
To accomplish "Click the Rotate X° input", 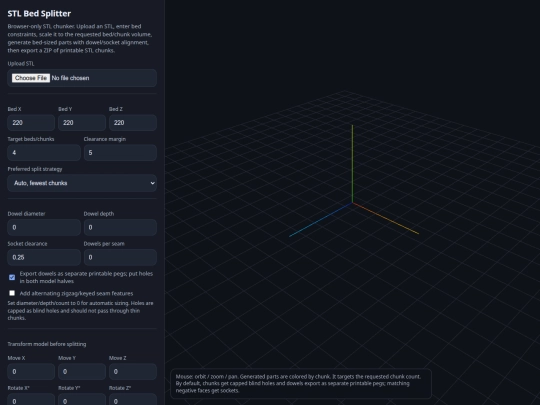I will coord(31,399).
